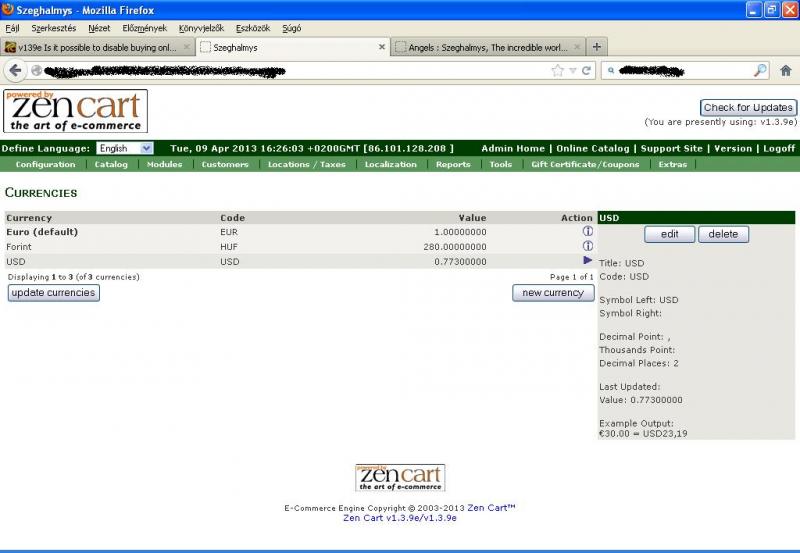Click the browser search input field

coord(684,71)
